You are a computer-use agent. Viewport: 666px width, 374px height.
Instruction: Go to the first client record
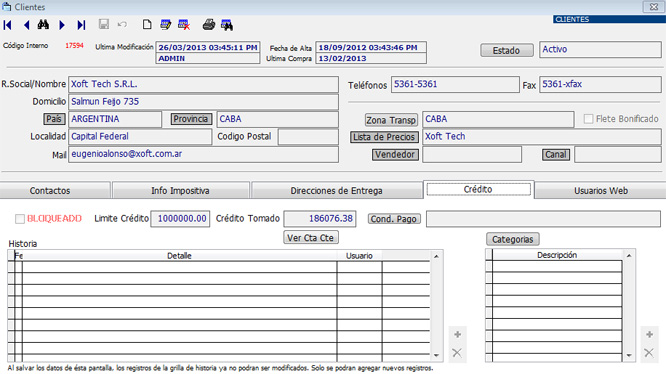(8, 25)
